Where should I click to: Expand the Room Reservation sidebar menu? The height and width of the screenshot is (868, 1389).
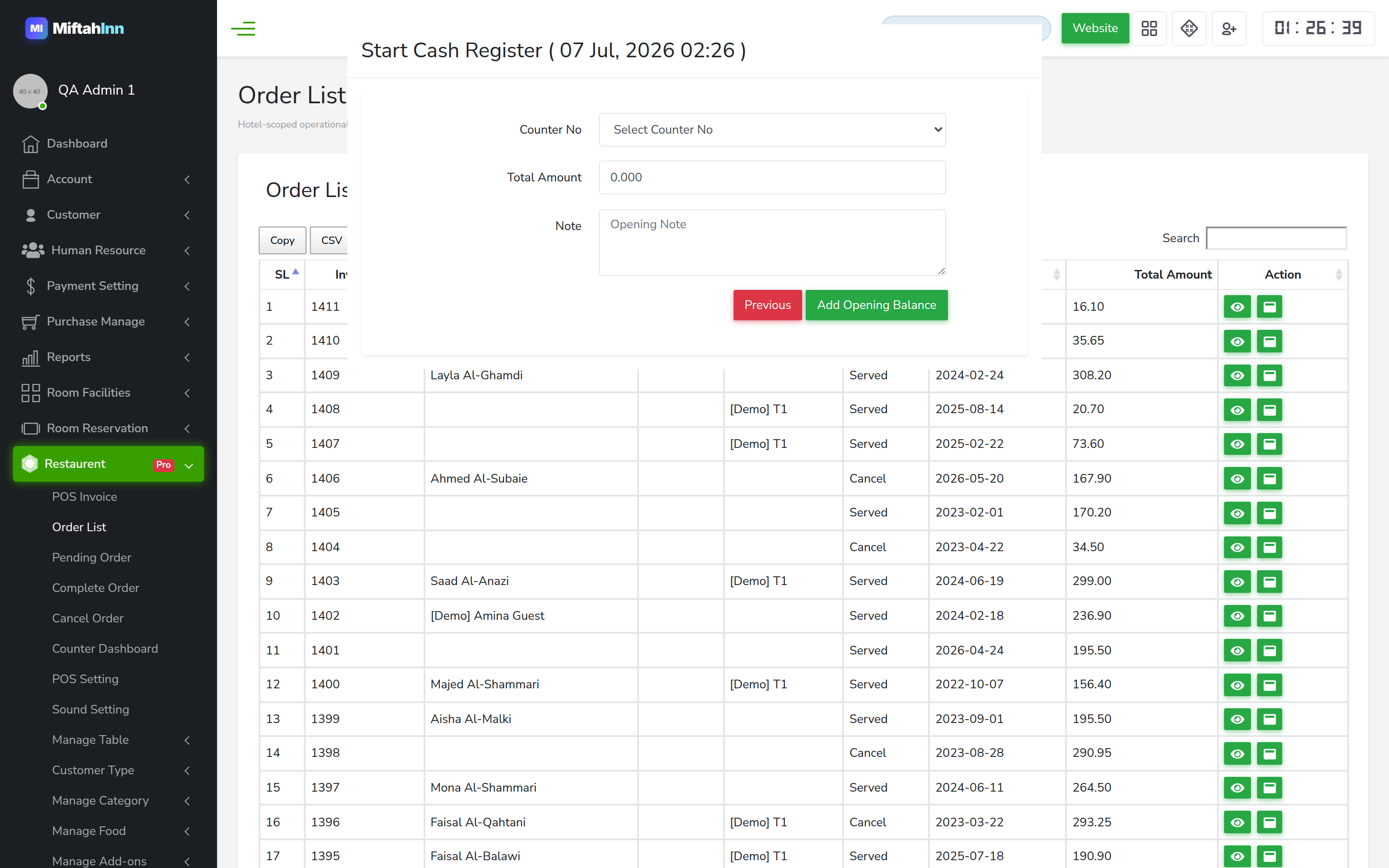[108, 428]
